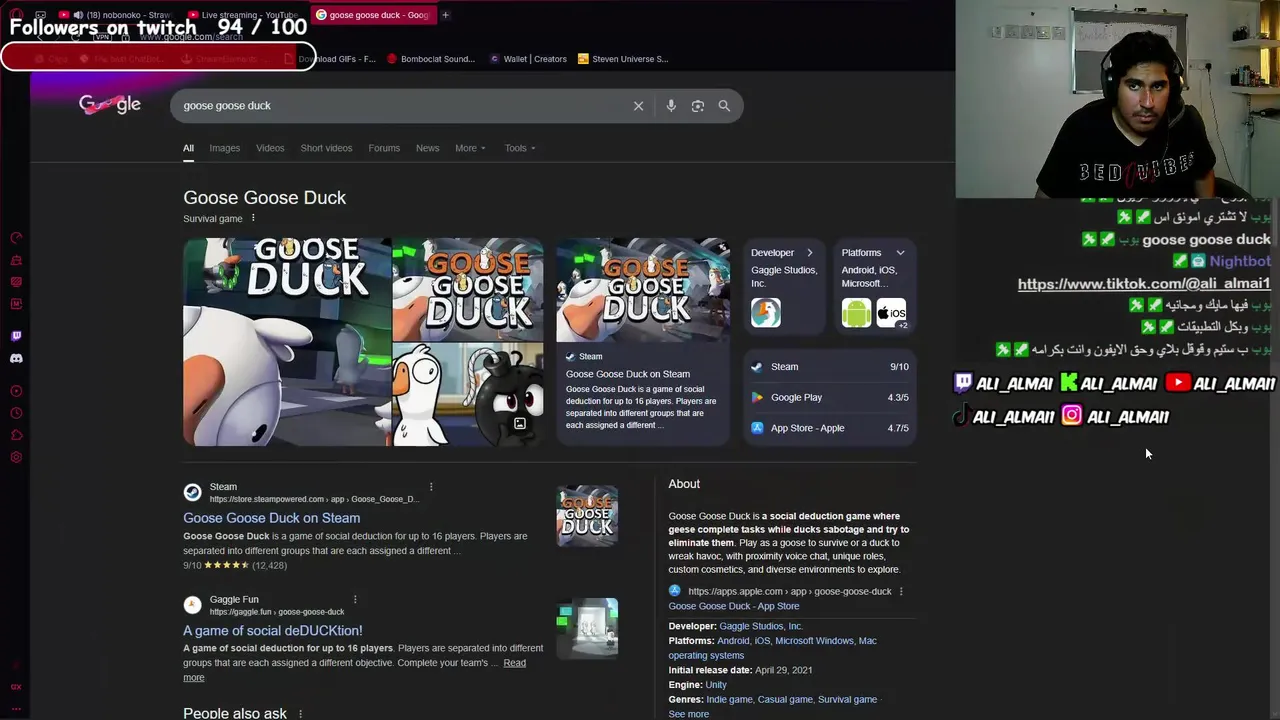Open A game of social deDUCKtion link
This screenshot has height=720, width=1280.
click(272, 631)
